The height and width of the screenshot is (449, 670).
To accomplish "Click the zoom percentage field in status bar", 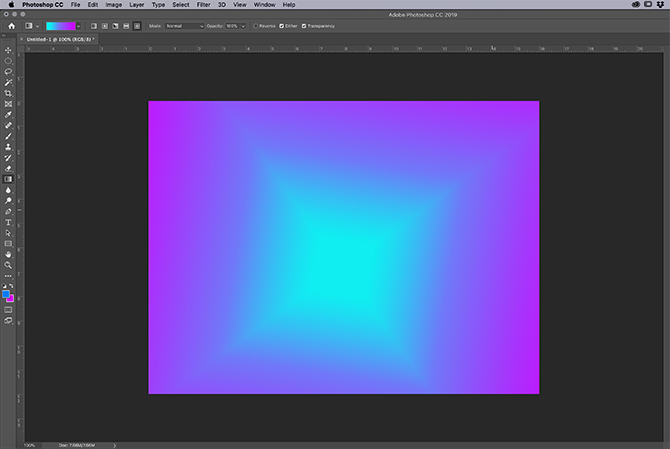I will pos(30,444).
